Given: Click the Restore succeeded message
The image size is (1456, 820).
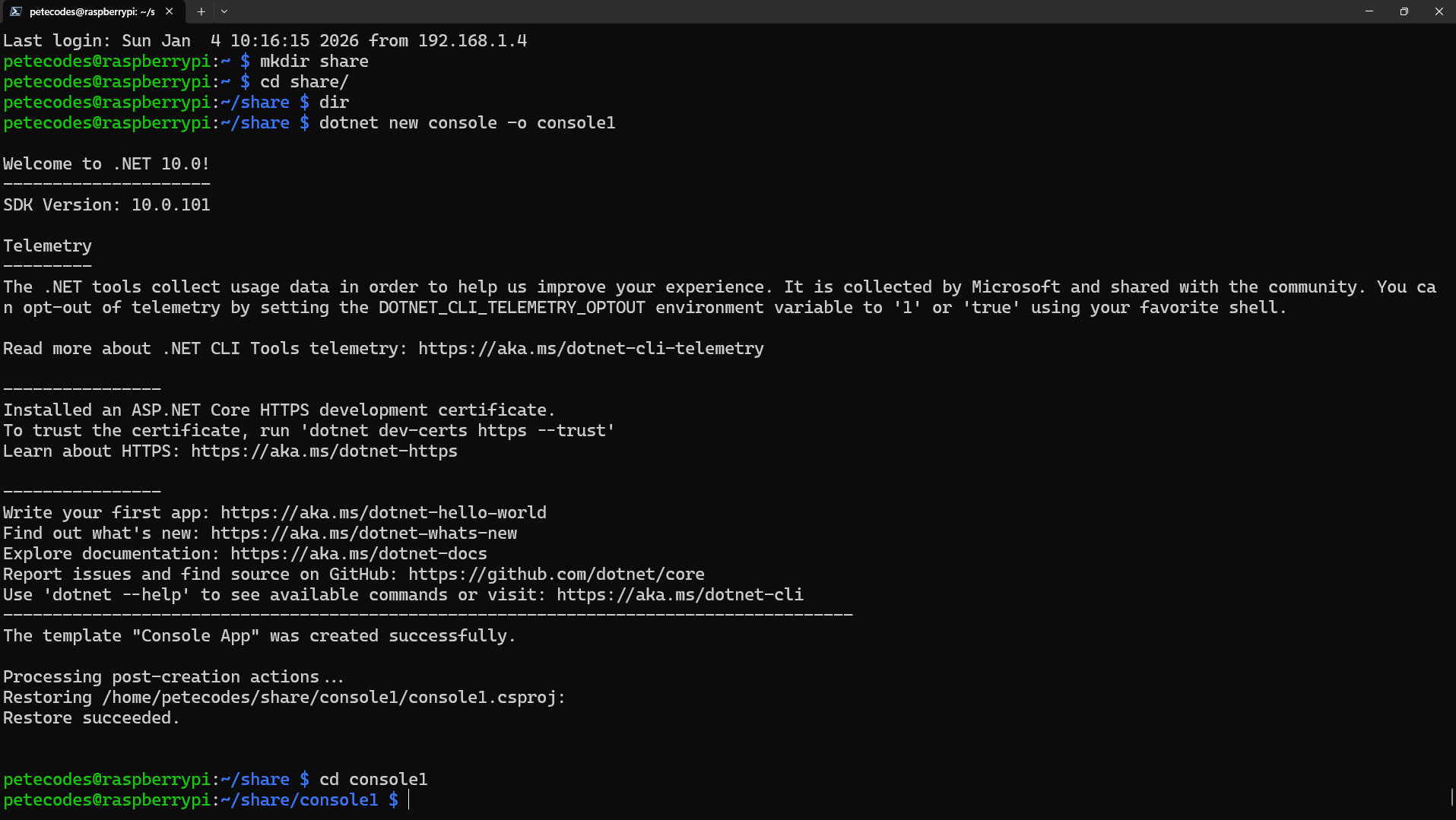Looking at the screenshot, I should (x=90, y=717).
